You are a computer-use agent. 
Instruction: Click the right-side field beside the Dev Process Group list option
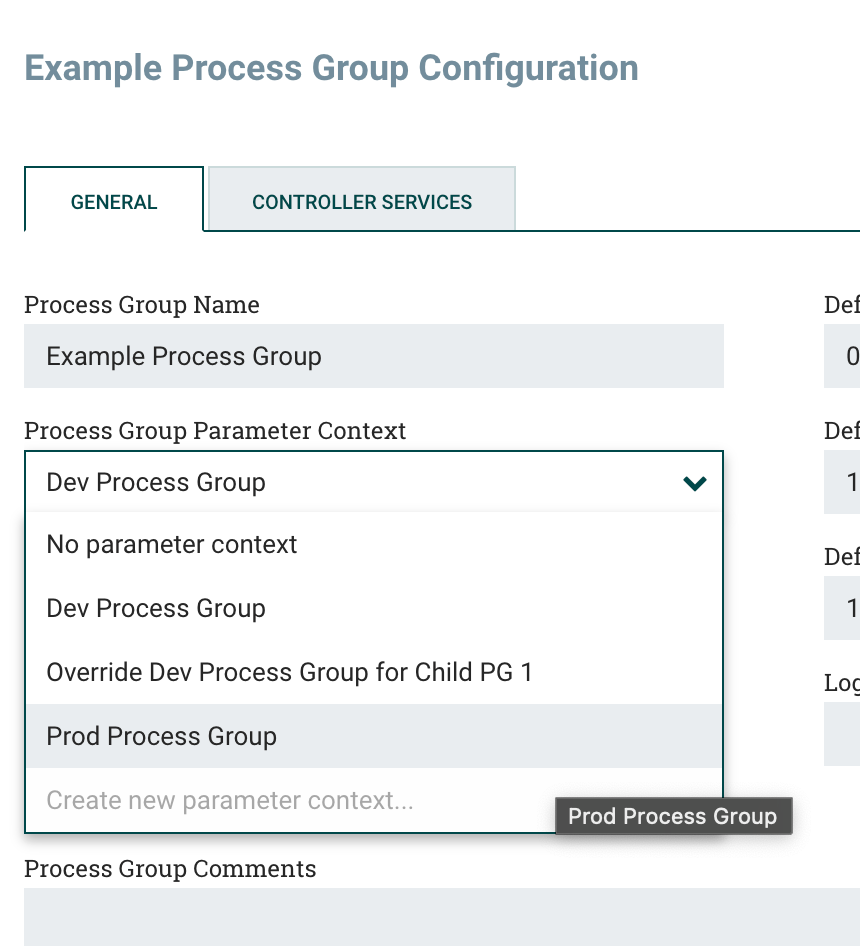tap(843, 608)
